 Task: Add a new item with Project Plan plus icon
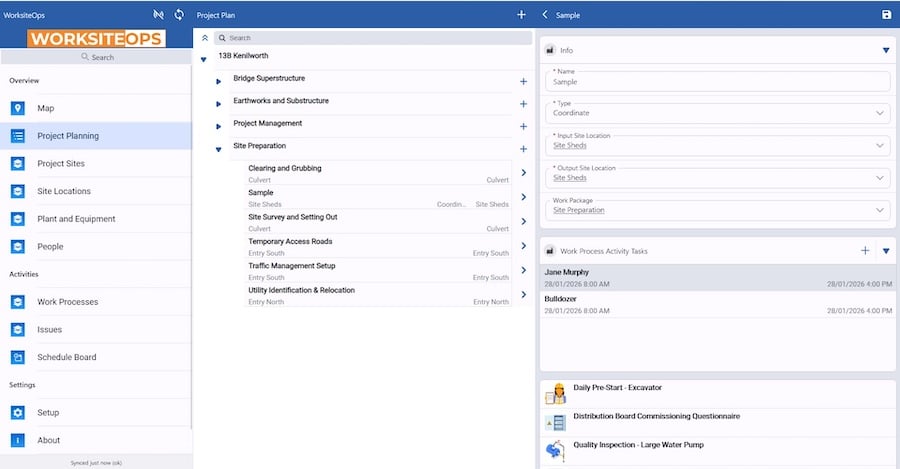tap(521, 14)
